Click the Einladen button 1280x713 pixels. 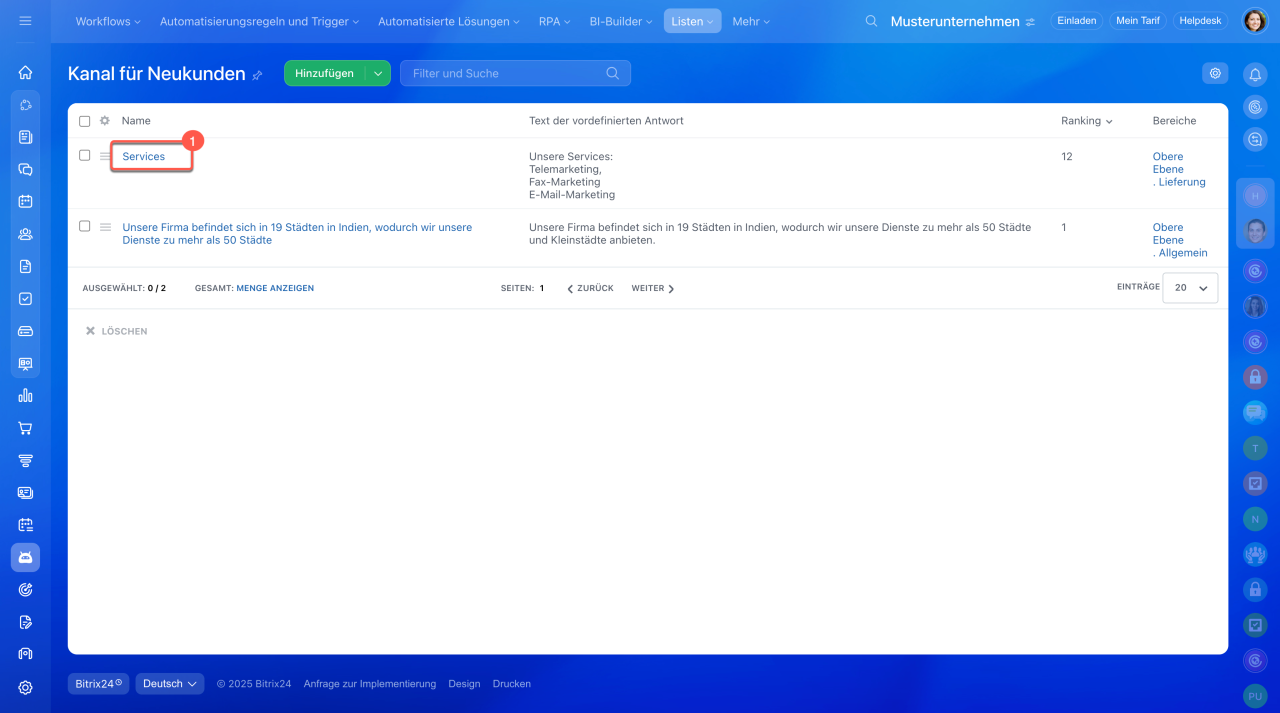(1076, 21)
